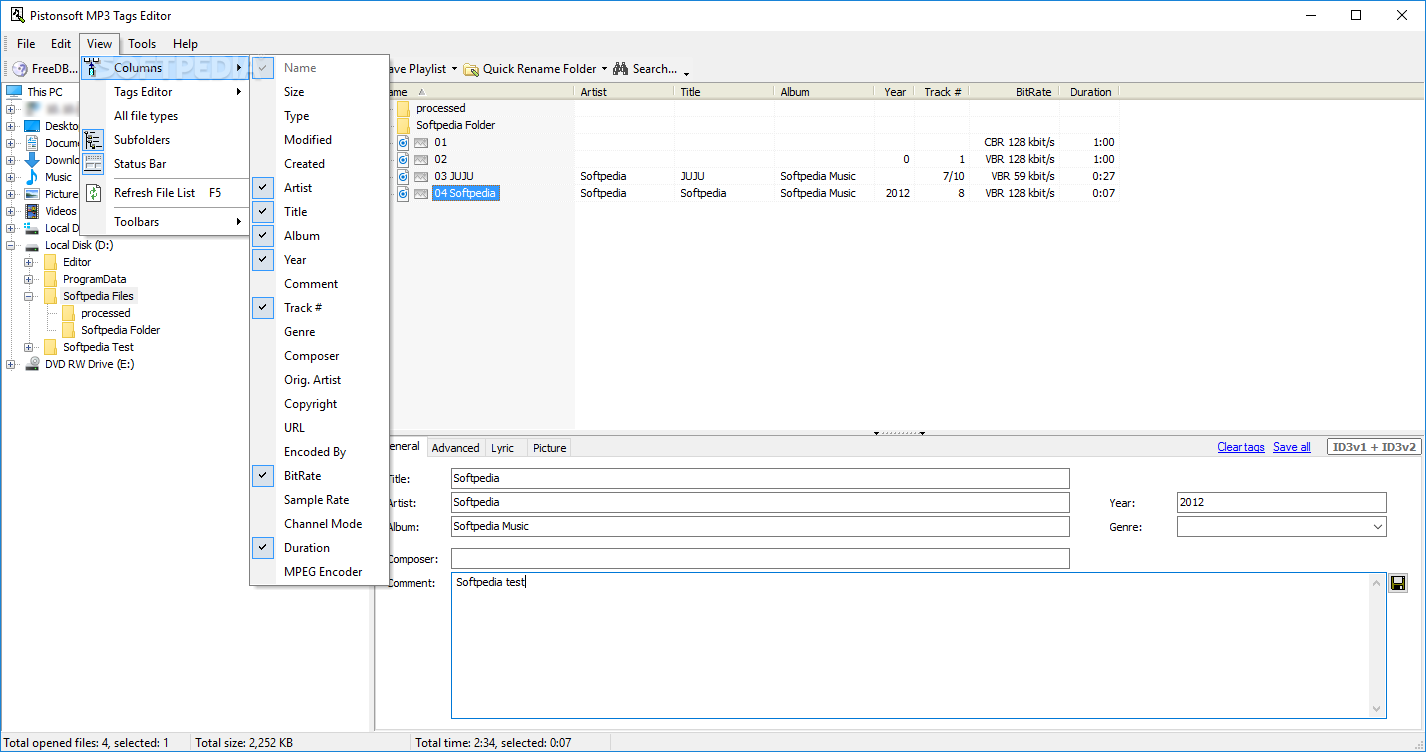Click the Columns icon in View menu
The height and width of the screenshot is (752, 1426).
93,68
